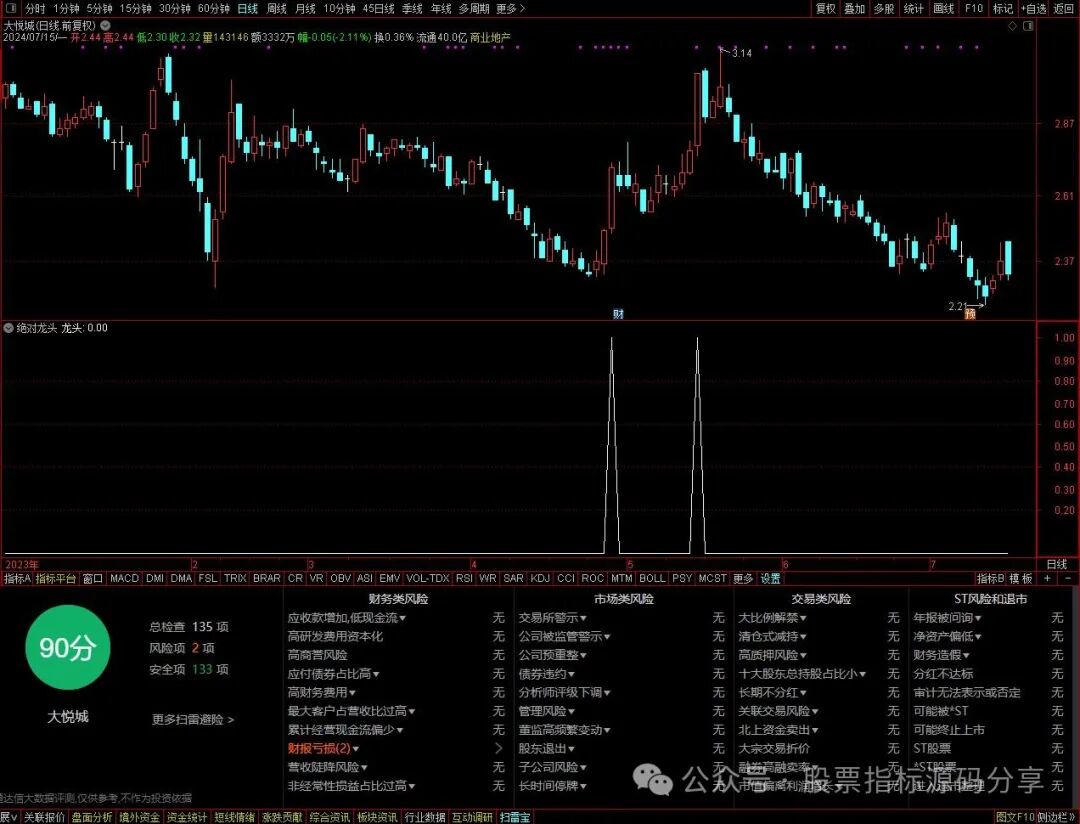
Task: Click 多股 multi-stock button
Action: pos(884,8)
